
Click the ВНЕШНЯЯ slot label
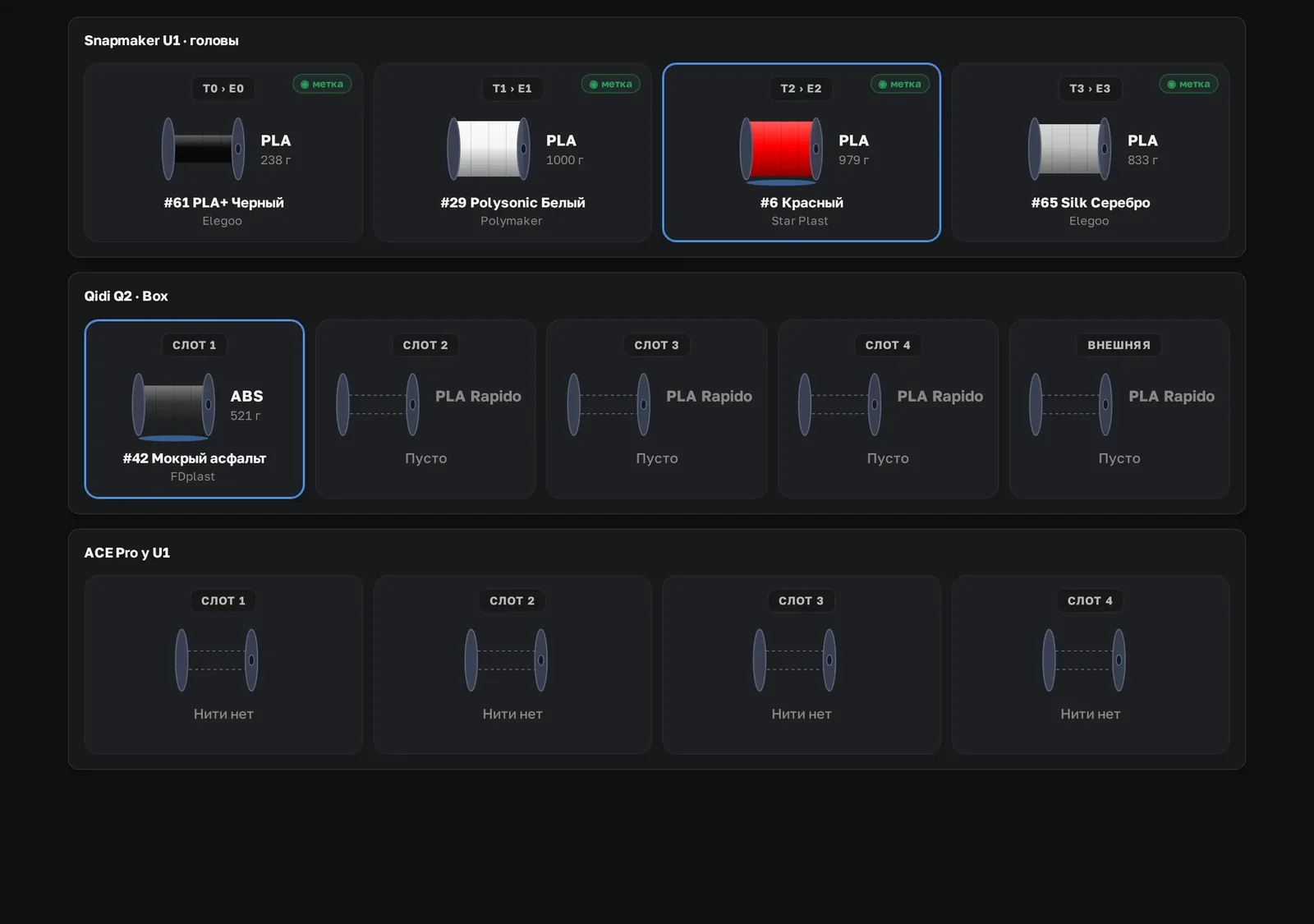1119,345
